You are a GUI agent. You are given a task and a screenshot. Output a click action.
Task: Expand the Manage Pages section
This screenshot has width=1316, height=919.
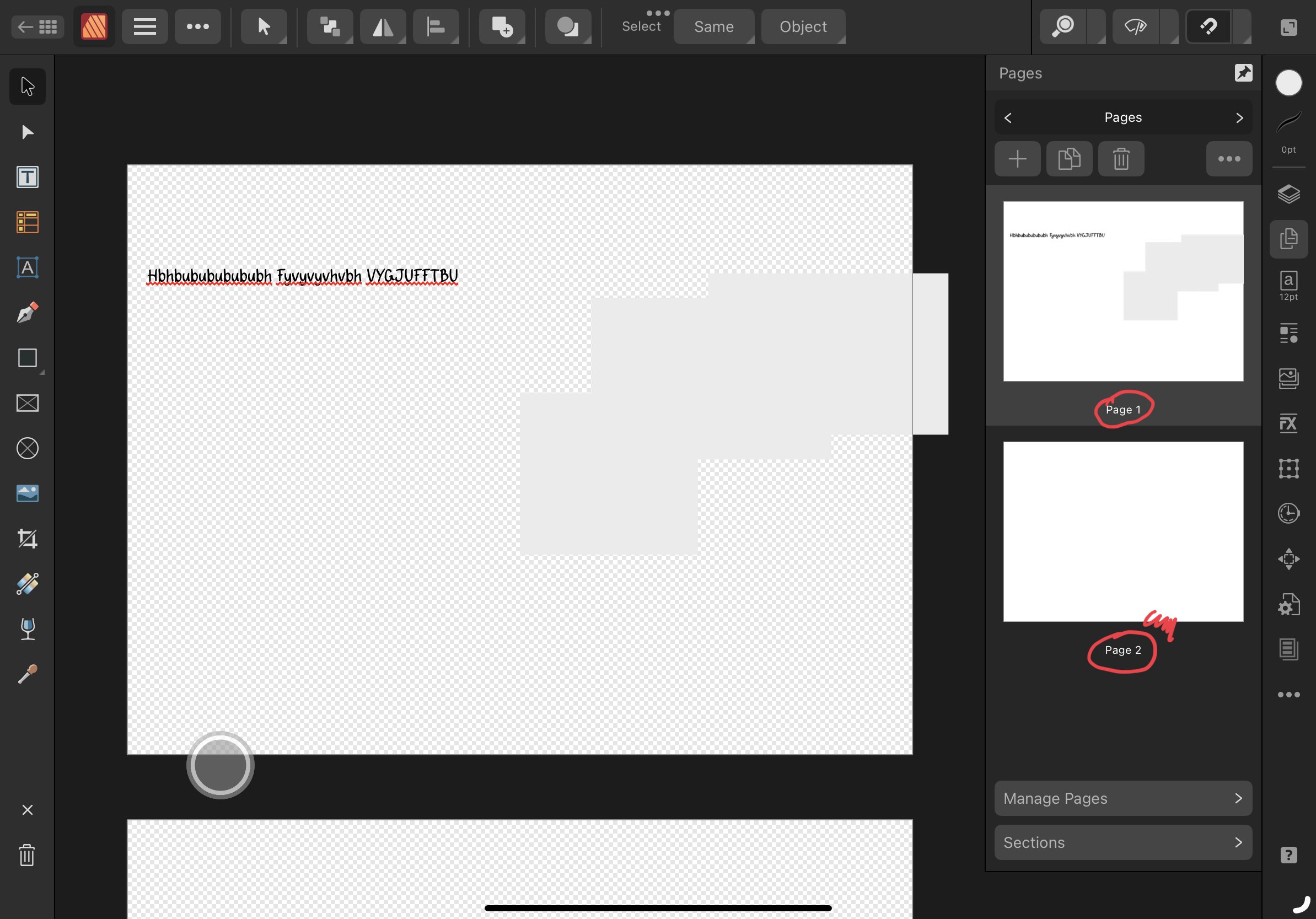click(1122, 798)
